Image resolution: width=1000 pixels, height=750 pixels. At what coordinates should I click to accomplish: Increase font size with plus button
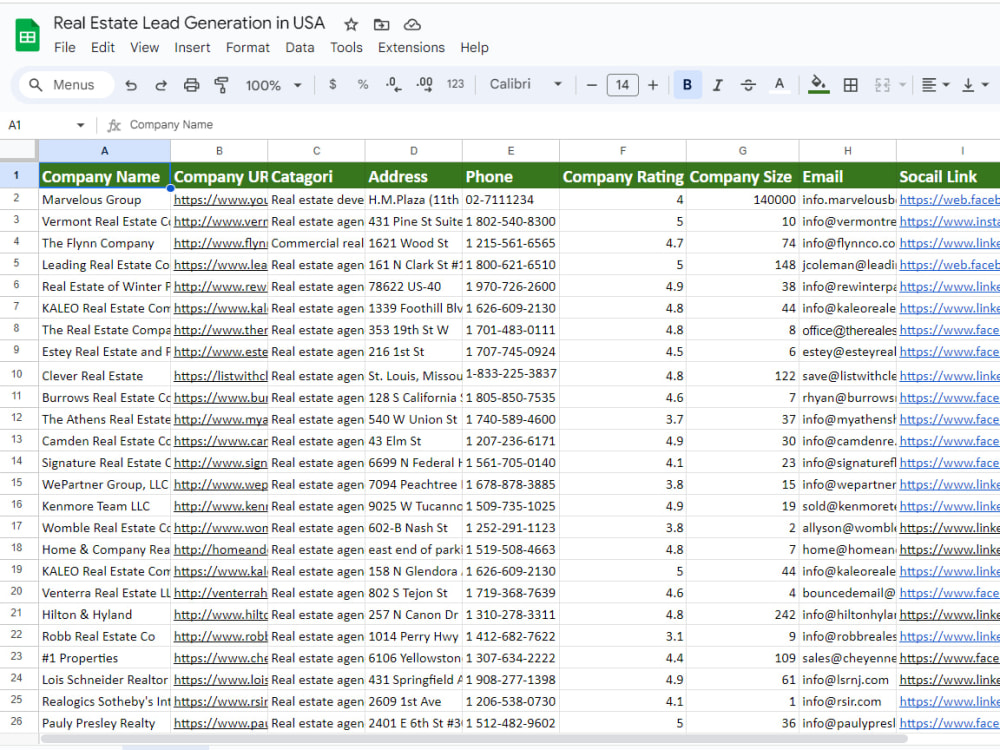[652, 85]
